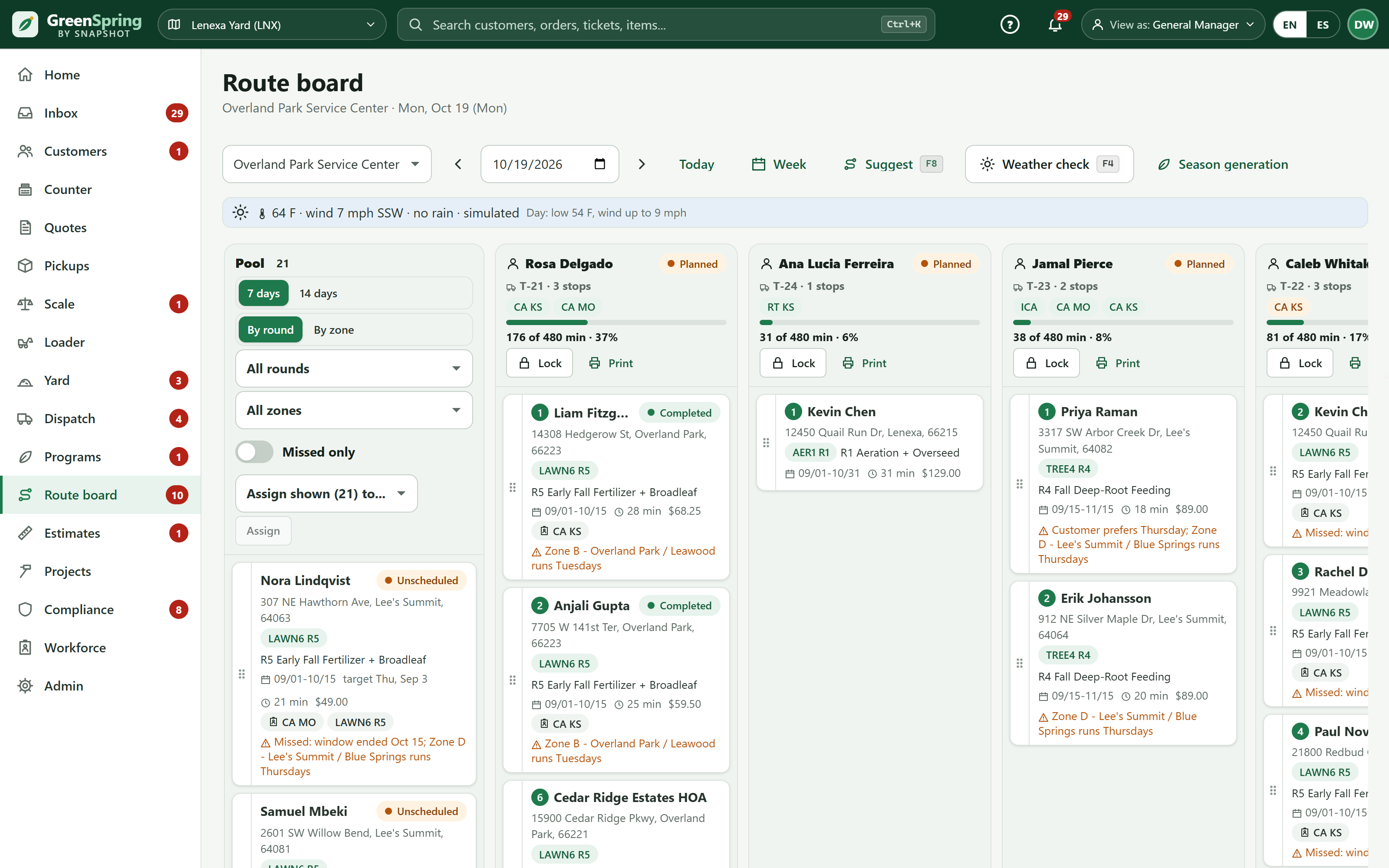Grab drag handle on Anjali Gupta card
The height and width of the screenshot is (868, 1389).
[x=513, y=680]
